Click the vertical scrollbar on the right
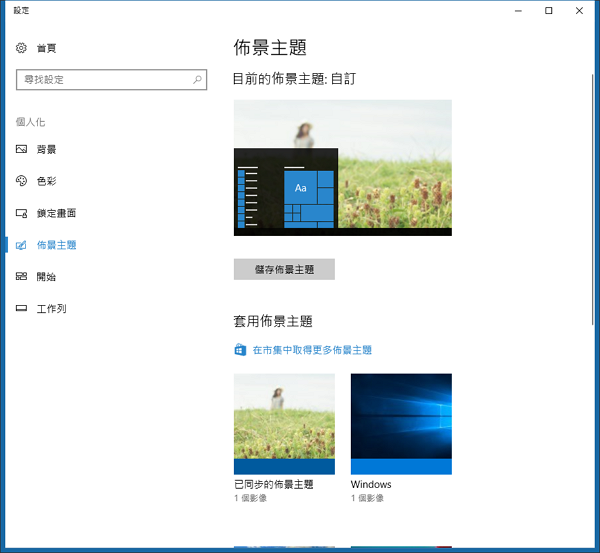The width and height of the screenshot is (600, 553). pyautogui.click(x=593, y=199)
